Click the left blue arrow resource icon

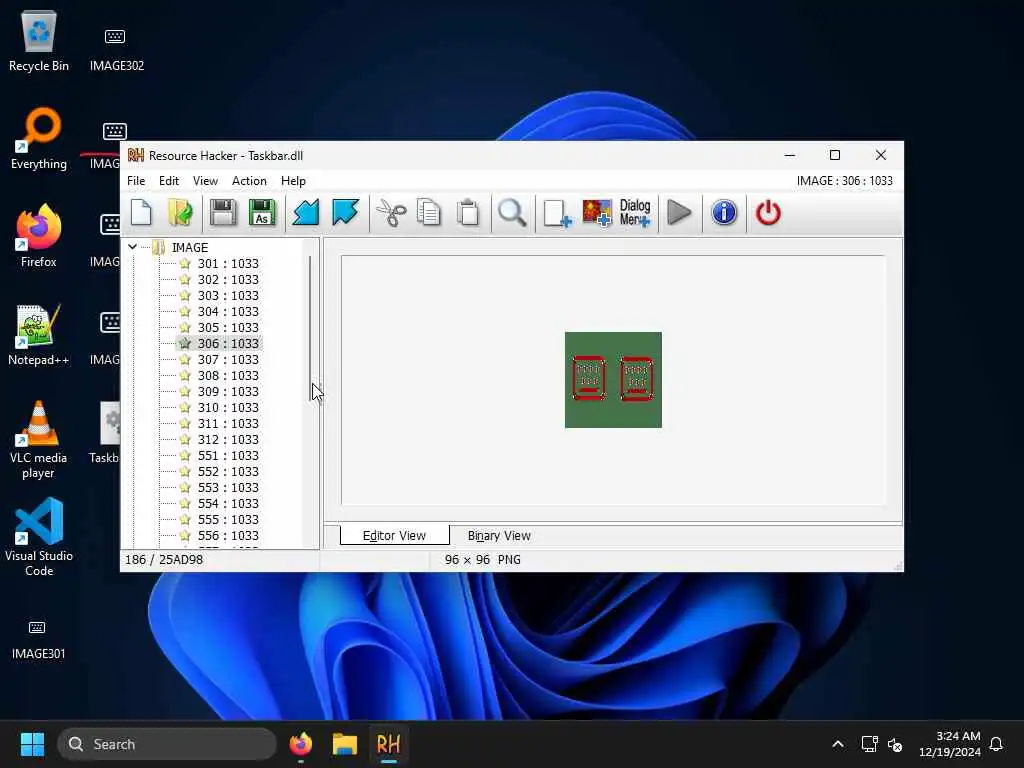click(306, 213)
